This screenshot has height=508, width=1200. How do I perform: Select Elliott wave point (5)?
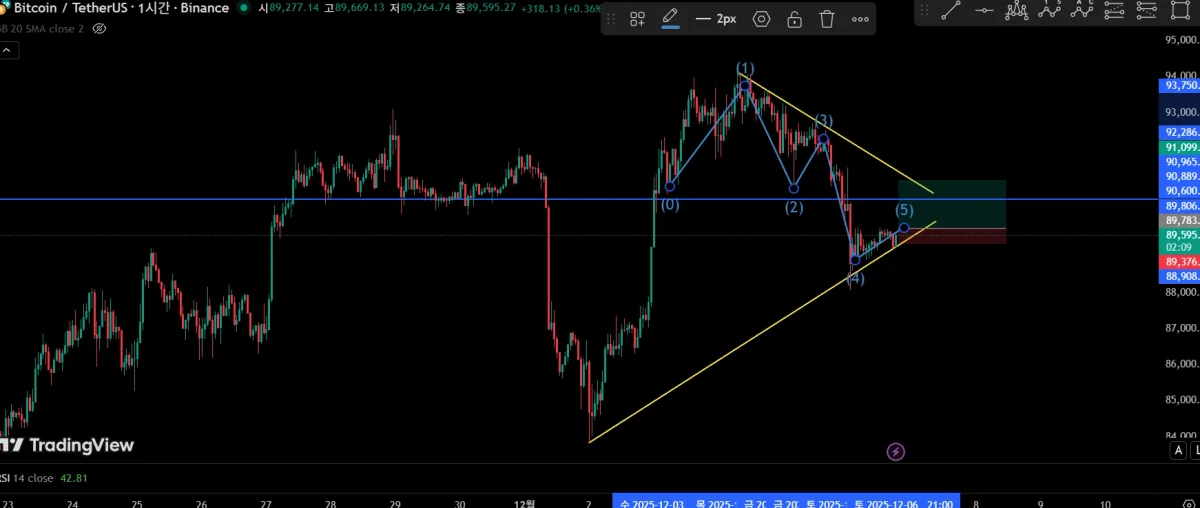click(904, 228)
